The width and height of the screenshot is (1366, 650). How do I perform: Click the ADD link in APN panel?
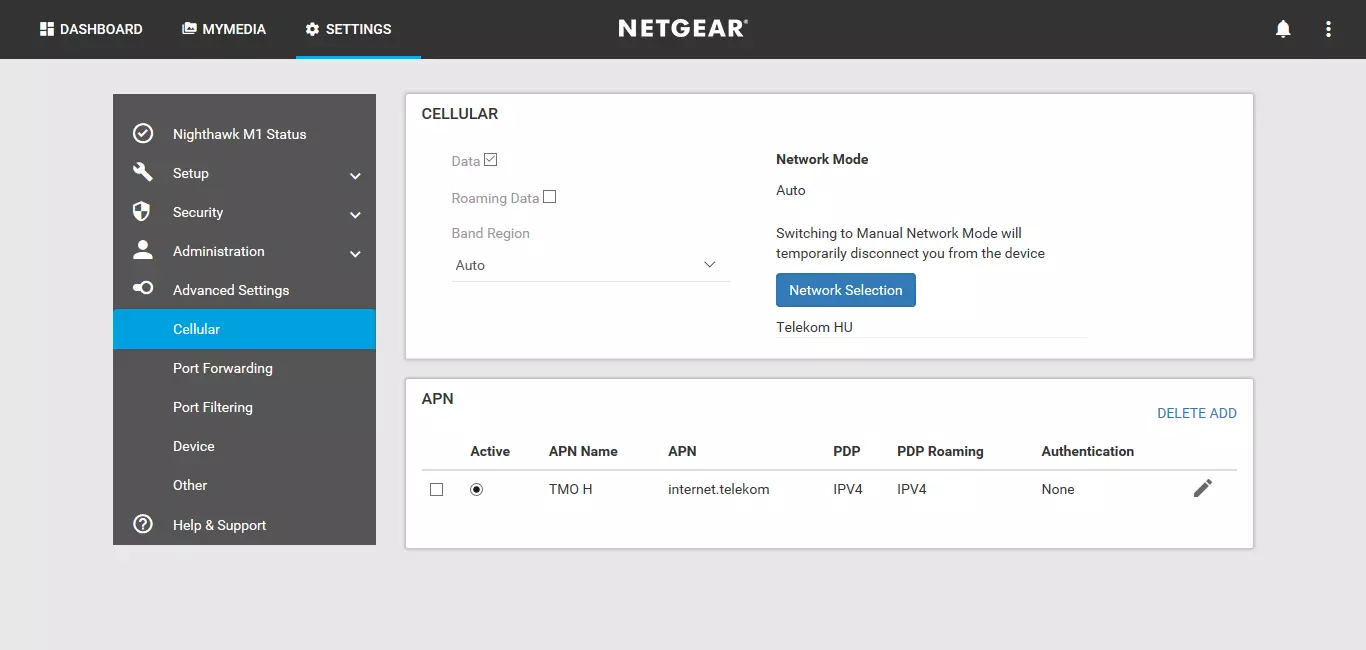pyautogui.click(x=1224, y=413)
